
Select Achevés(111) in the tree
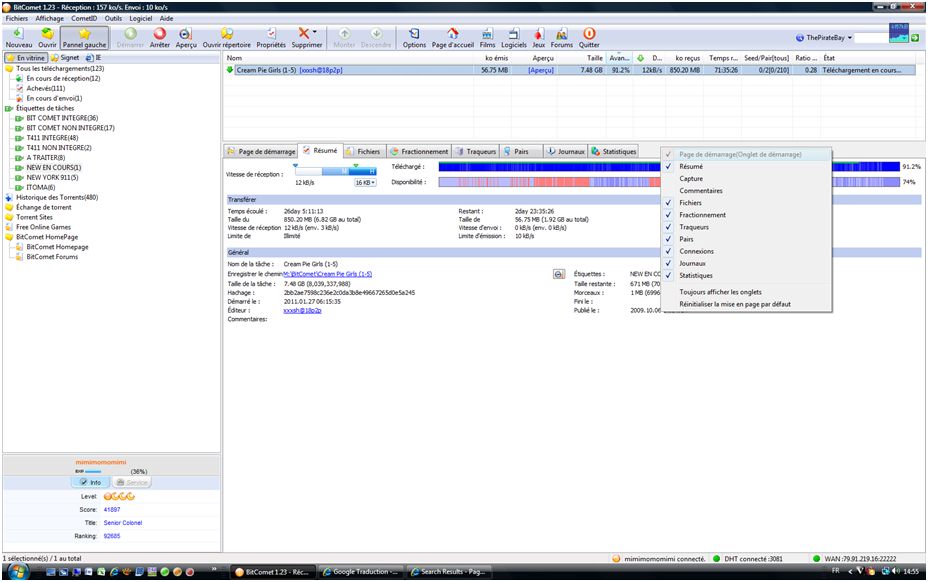[x=46, y=88]
